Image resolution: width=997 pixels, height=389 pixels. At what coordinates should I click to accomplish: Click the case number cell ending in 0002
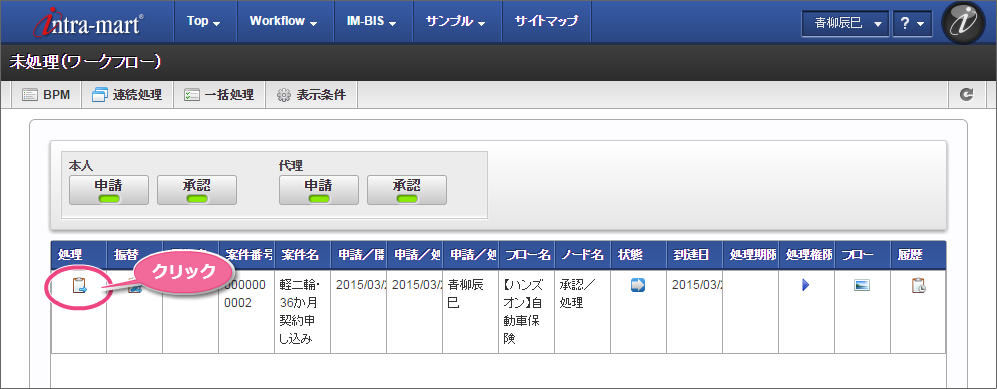(x=246, y=311)
